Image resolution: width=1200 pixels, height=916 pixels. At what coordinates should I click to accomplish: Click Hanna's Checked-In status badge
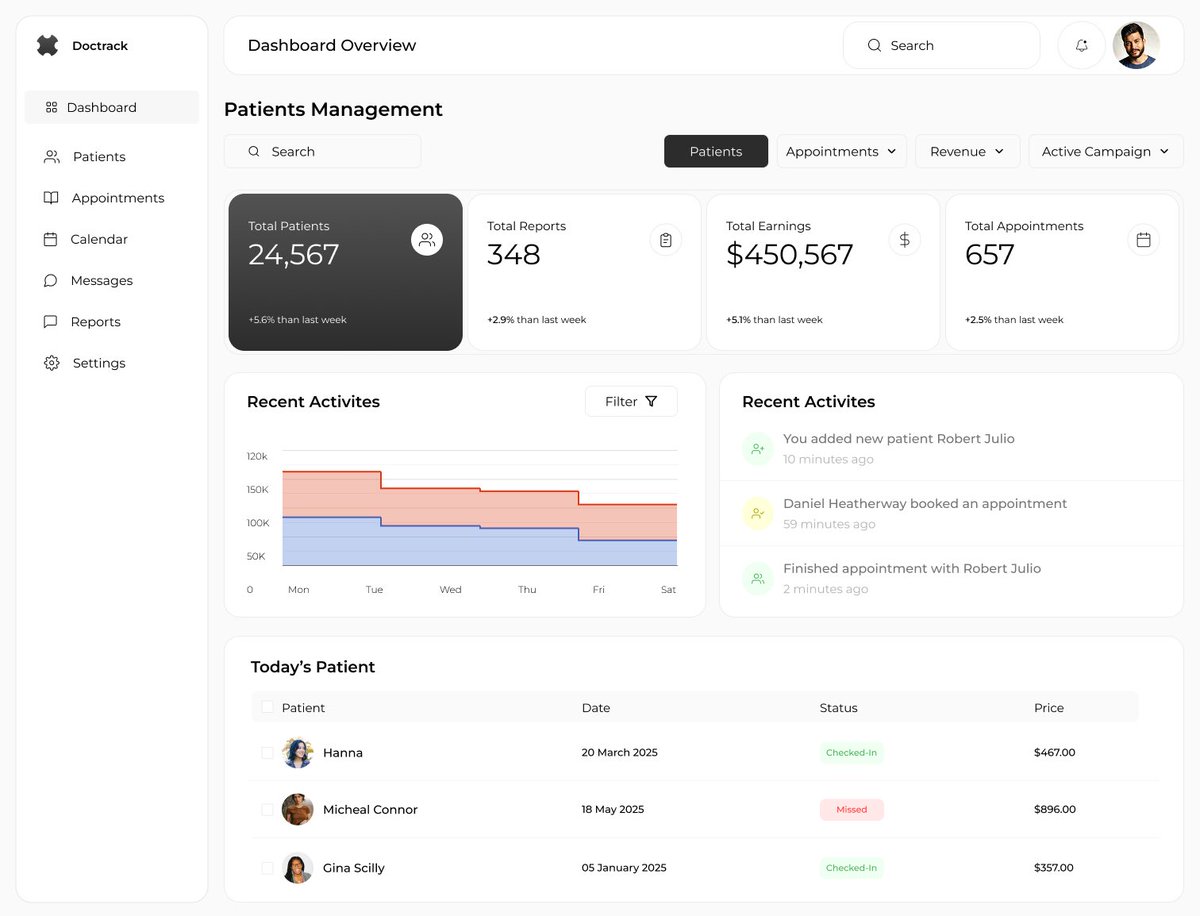click(852, 753)
